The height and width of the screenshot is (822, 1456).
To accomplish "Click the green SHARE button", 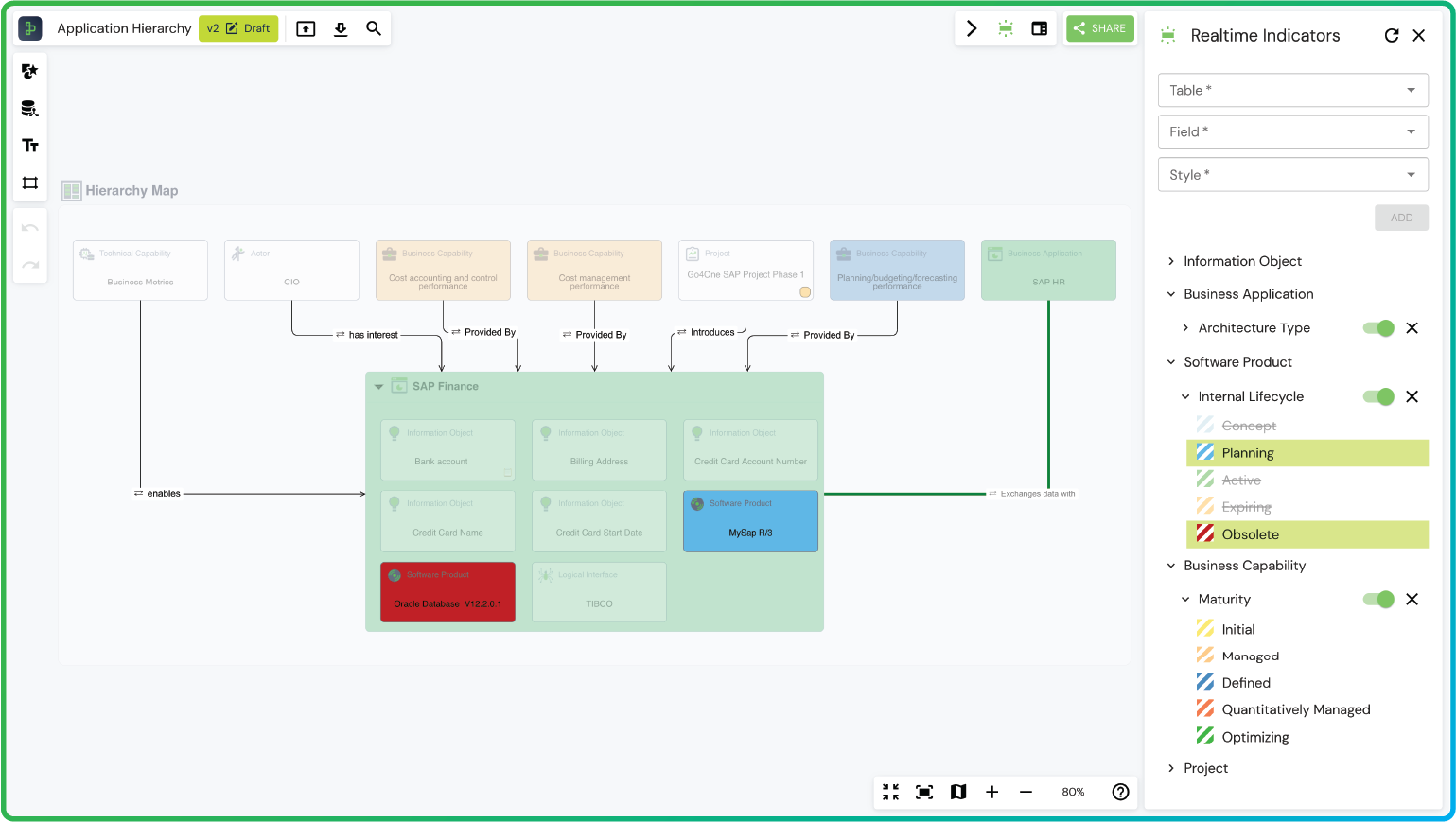I will click(x=1099, y=28).
